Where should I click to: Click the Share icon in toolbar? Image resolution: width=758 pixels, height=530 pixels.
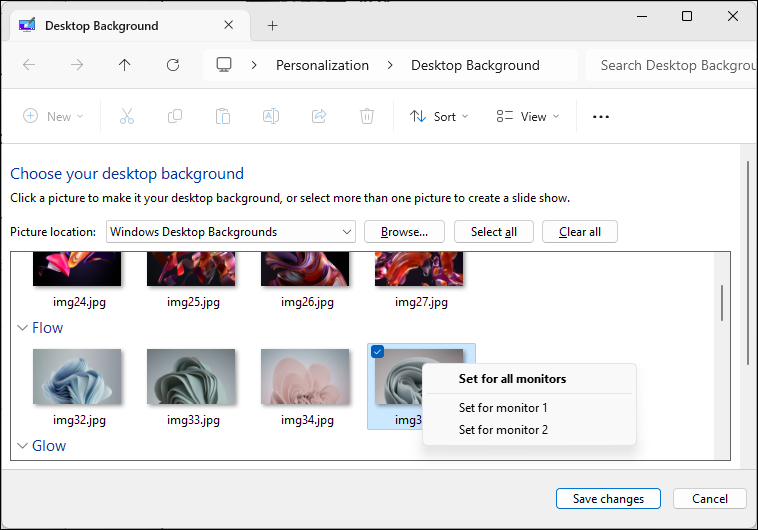coord(319,116)
